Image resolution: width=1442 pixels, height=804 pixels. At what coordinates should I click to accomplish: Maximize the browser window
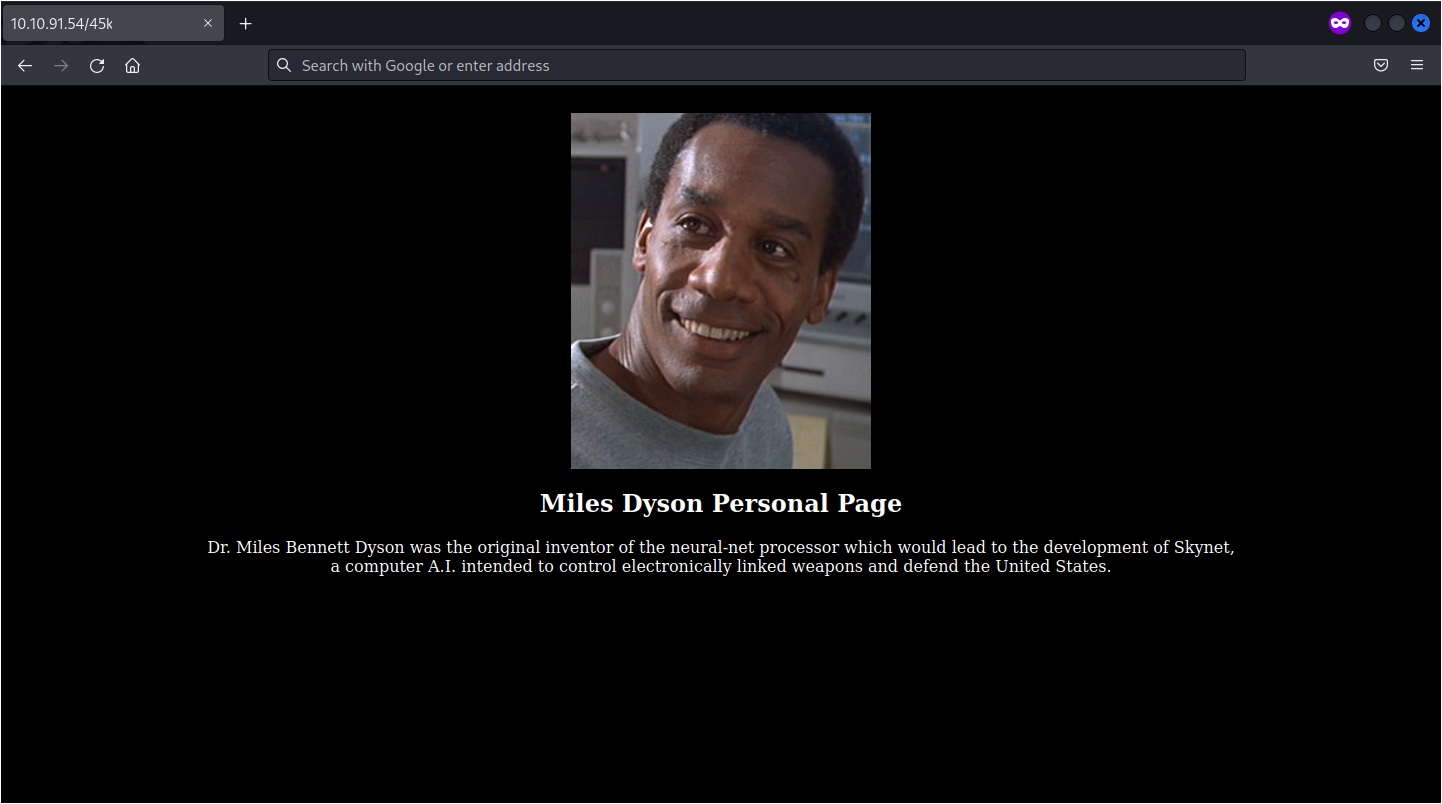coord(1397,23)
